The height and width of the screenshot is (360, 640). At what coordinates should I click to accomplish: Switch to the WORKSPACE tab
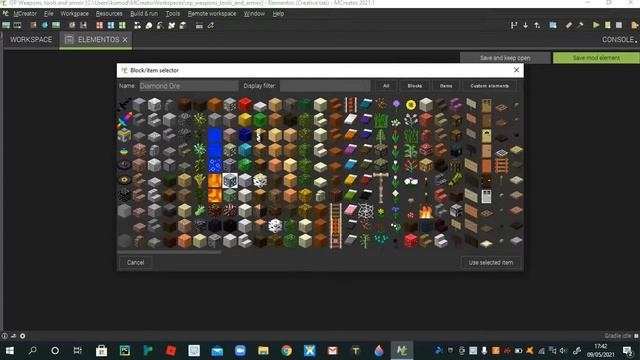point(31,40)
